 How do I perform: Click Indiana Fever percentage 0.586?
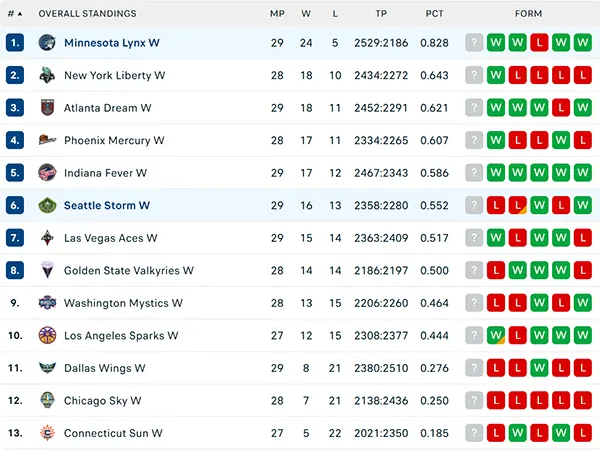tap(434, 173)
